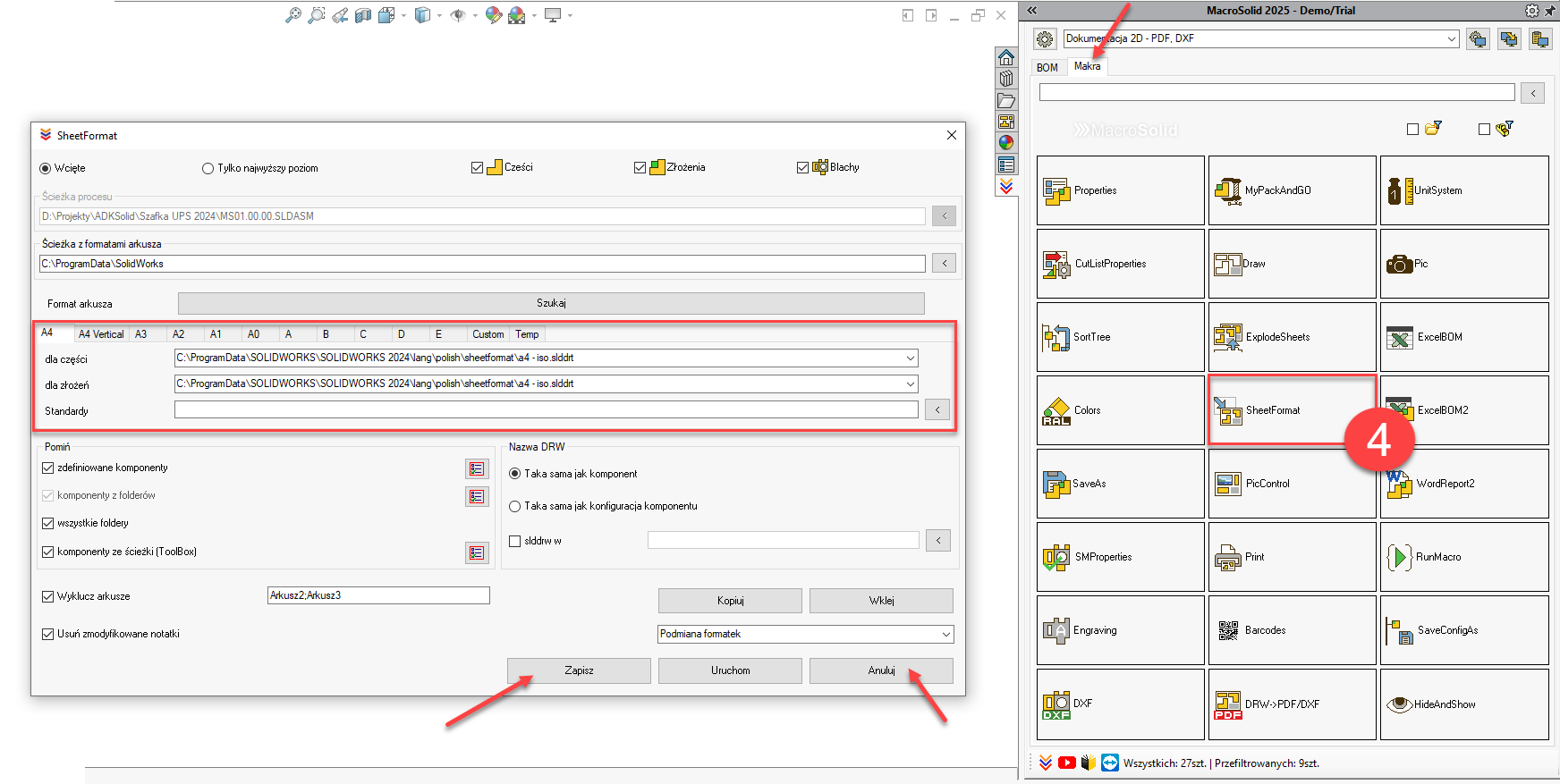Open the ExcelBOM2 macro
Viewport: 1560px width, 784px height.
point(1463,410)
